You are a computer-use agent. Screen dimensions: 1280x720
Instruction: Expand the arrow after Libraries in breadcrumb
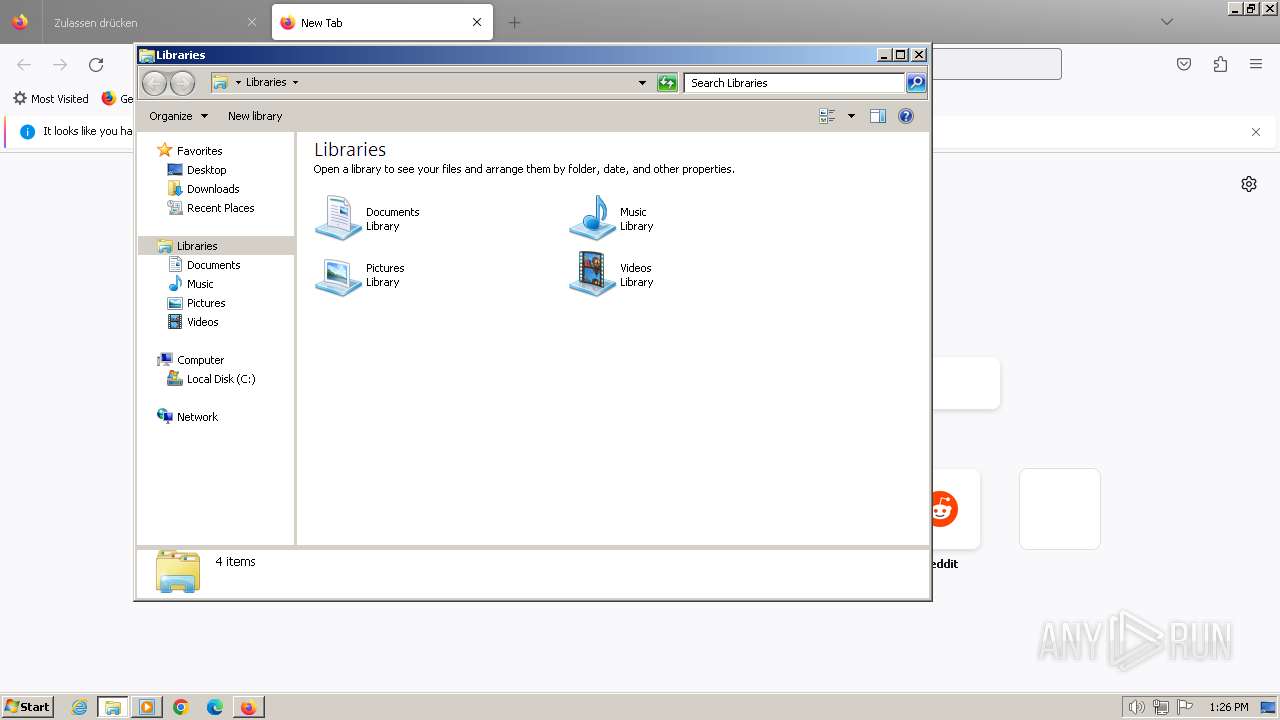(295, 83)
